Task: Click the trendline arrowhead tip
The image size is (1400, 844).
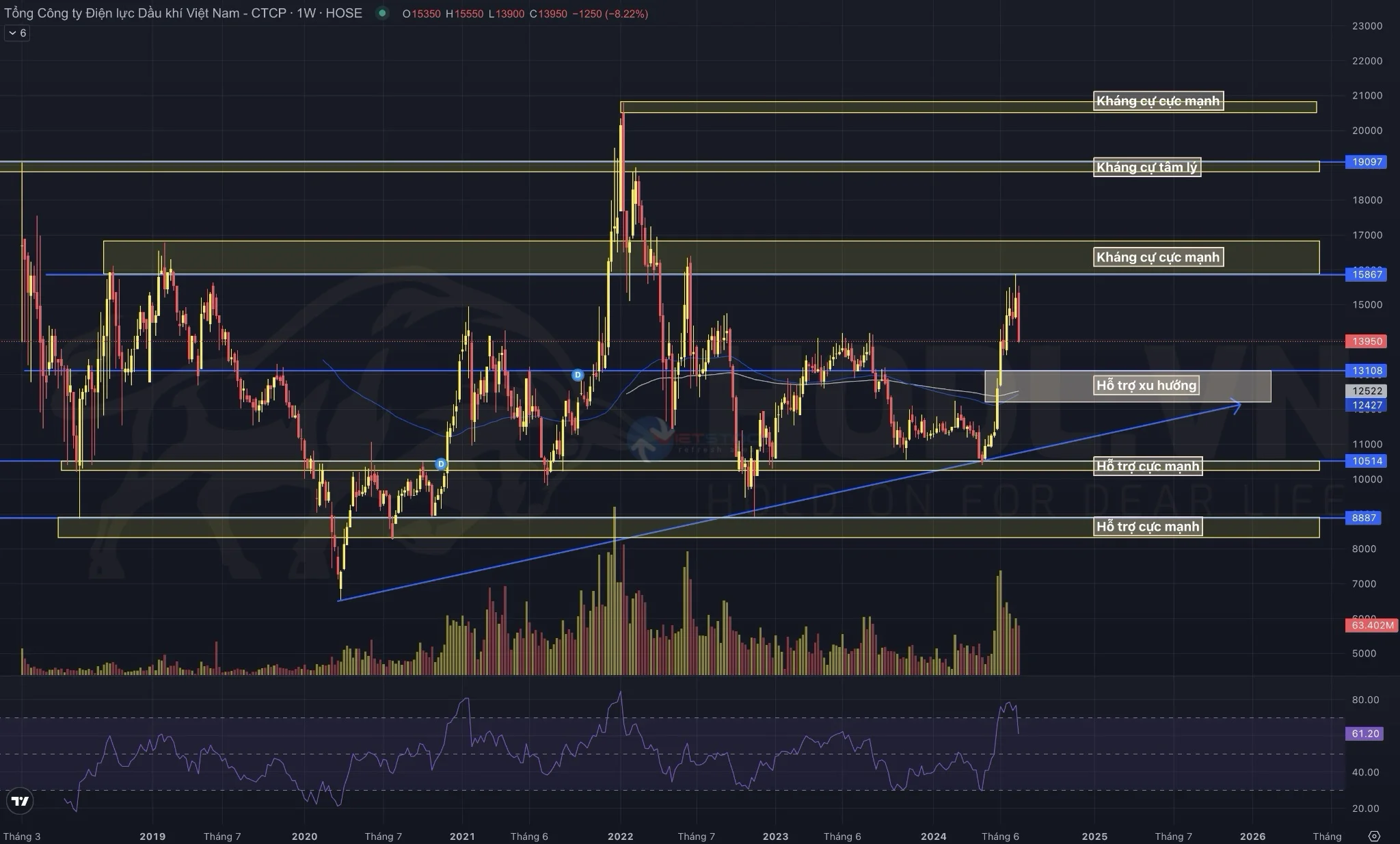Action: 1239,406
